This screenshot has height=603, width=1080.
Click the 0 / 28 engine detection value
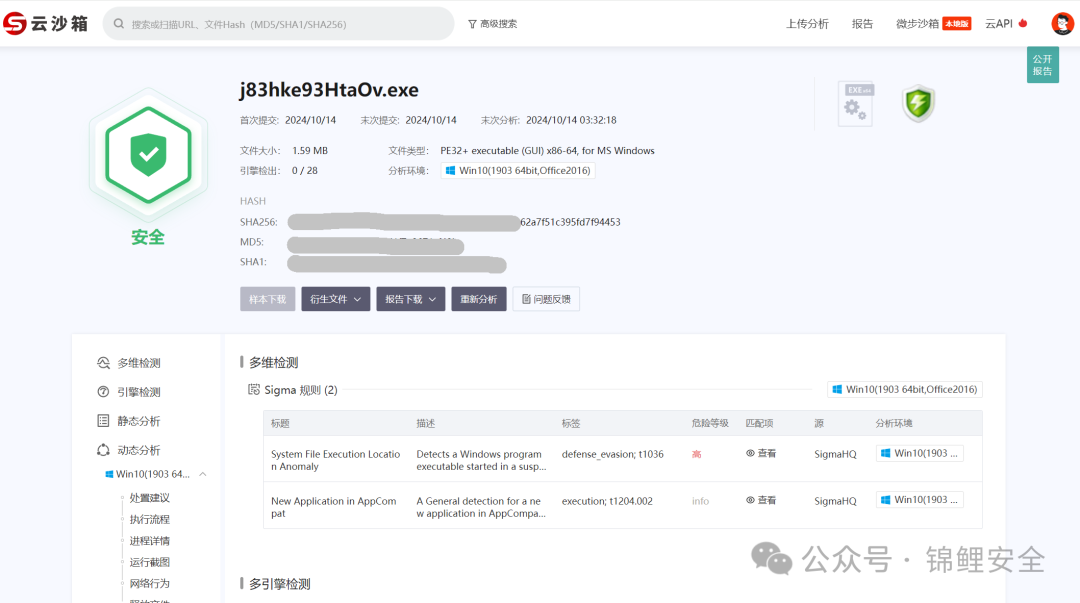(x=304, y=171)
